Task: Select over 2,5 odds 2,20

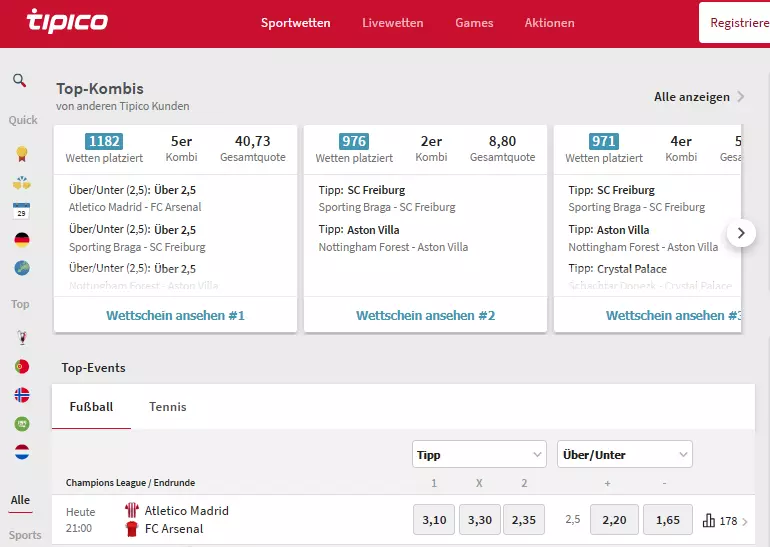Action: point(614,520)
